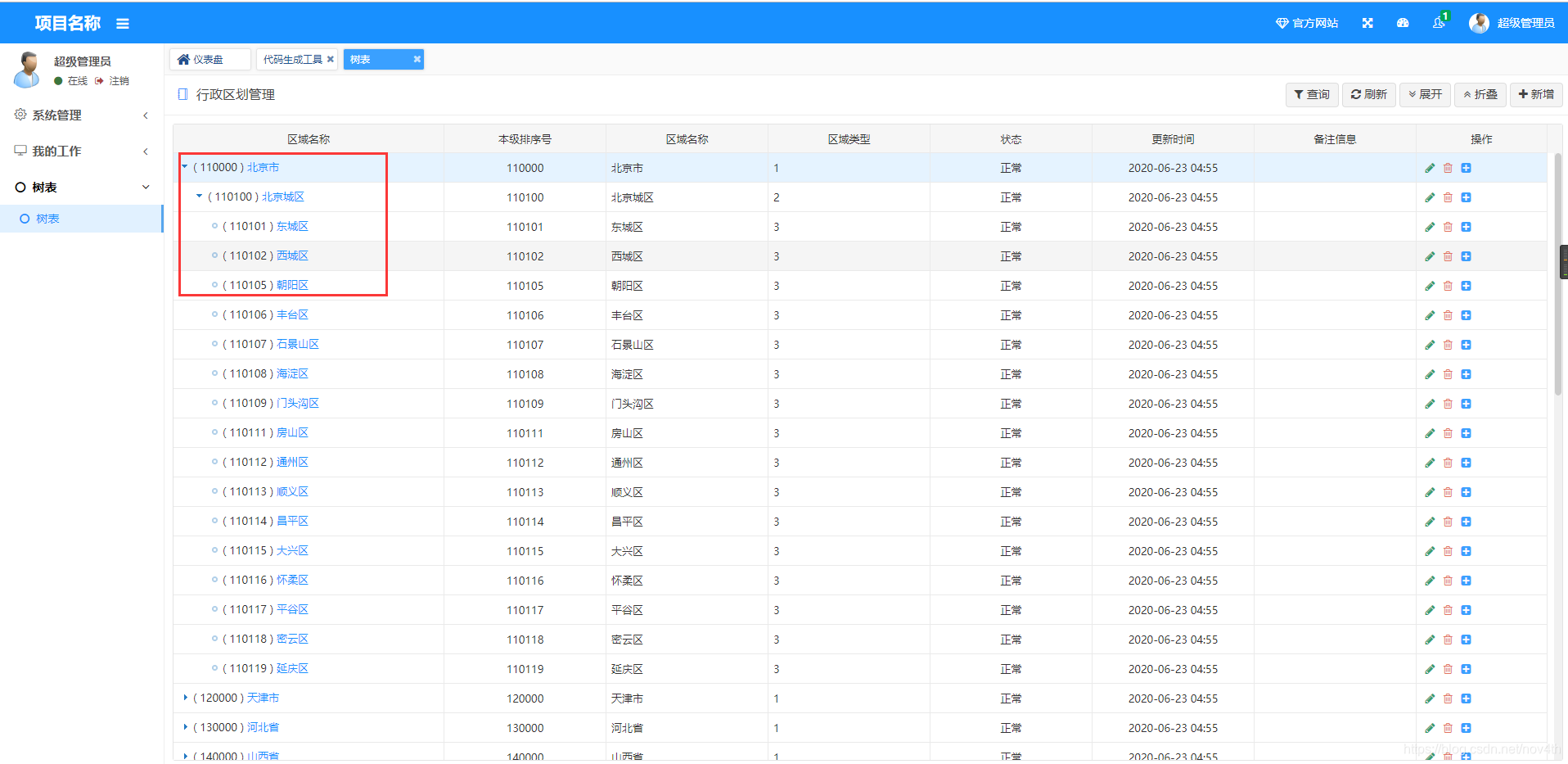Collapse the 北京城区 tree node arrow

(x=199, y=197)
